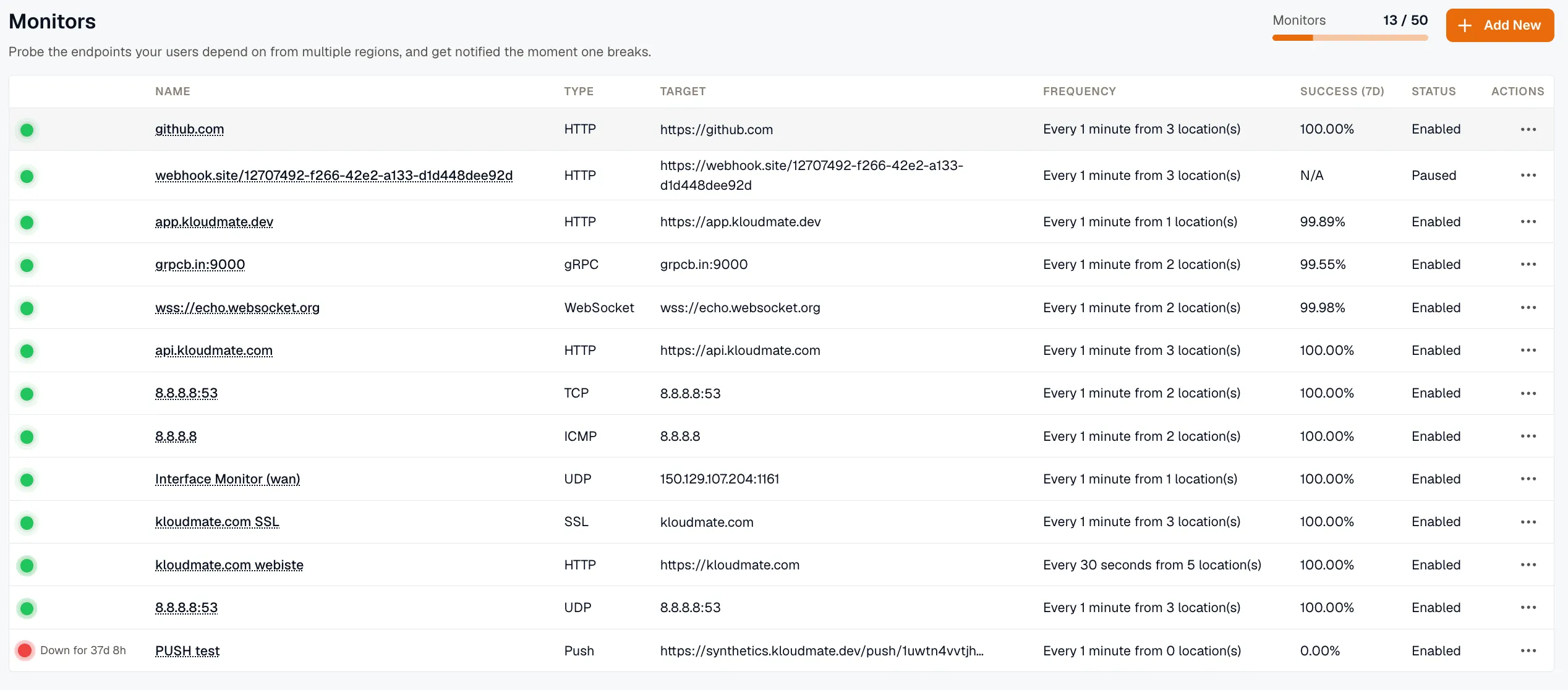Viewport: 1568px width, 690px height.
Task: Click the STATUS column header
Action: (x=1433, y=92)
